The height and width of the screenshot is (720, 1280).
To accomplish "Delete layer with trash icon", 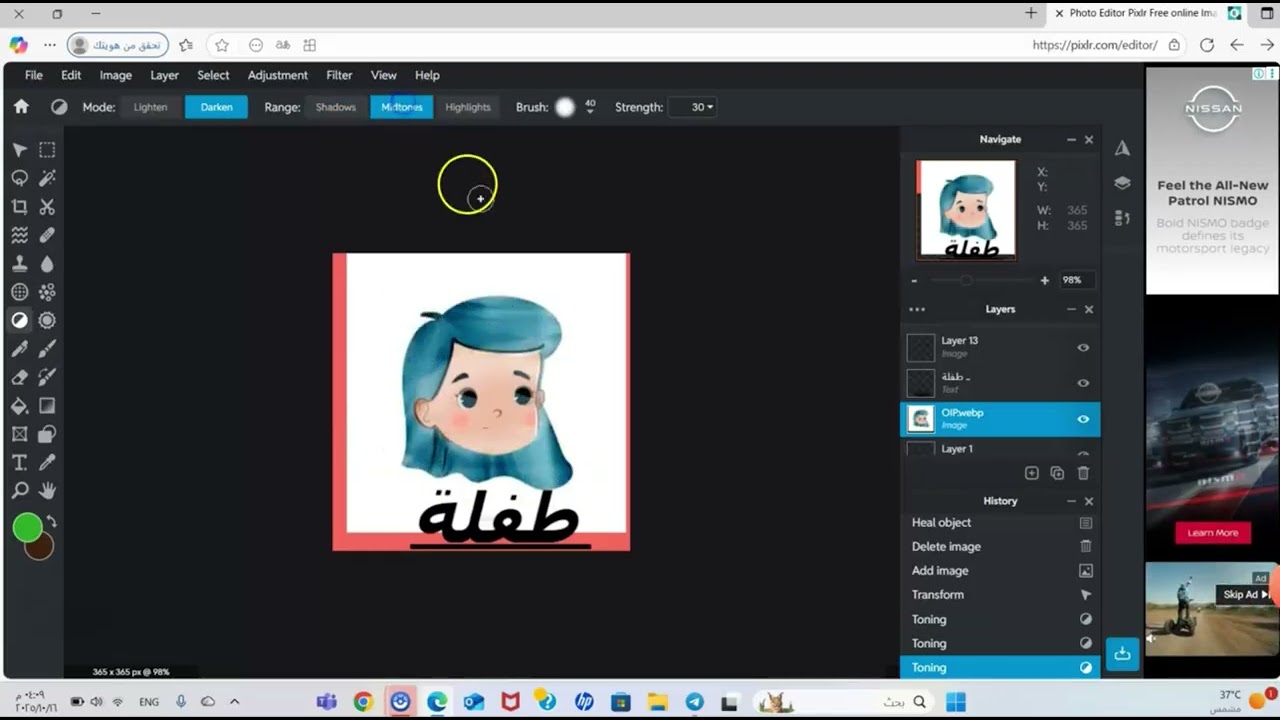I will click(x=1083, y=473).
